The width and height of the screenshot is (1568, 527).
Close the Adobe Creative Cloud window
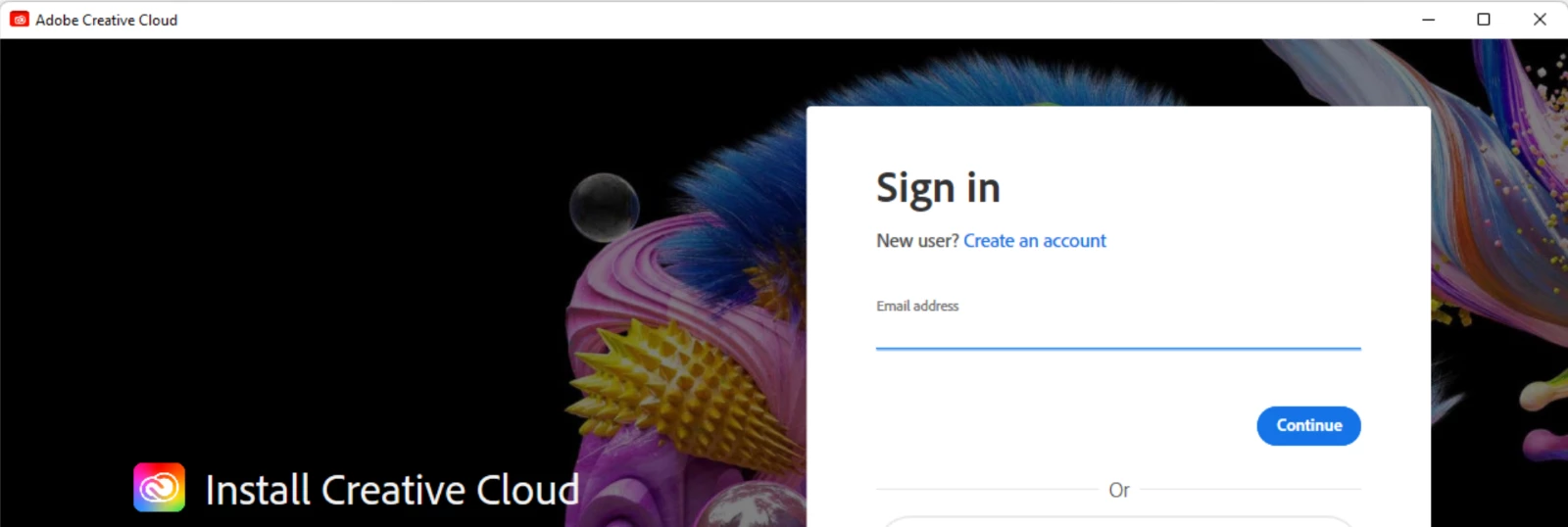(1540, 20)
